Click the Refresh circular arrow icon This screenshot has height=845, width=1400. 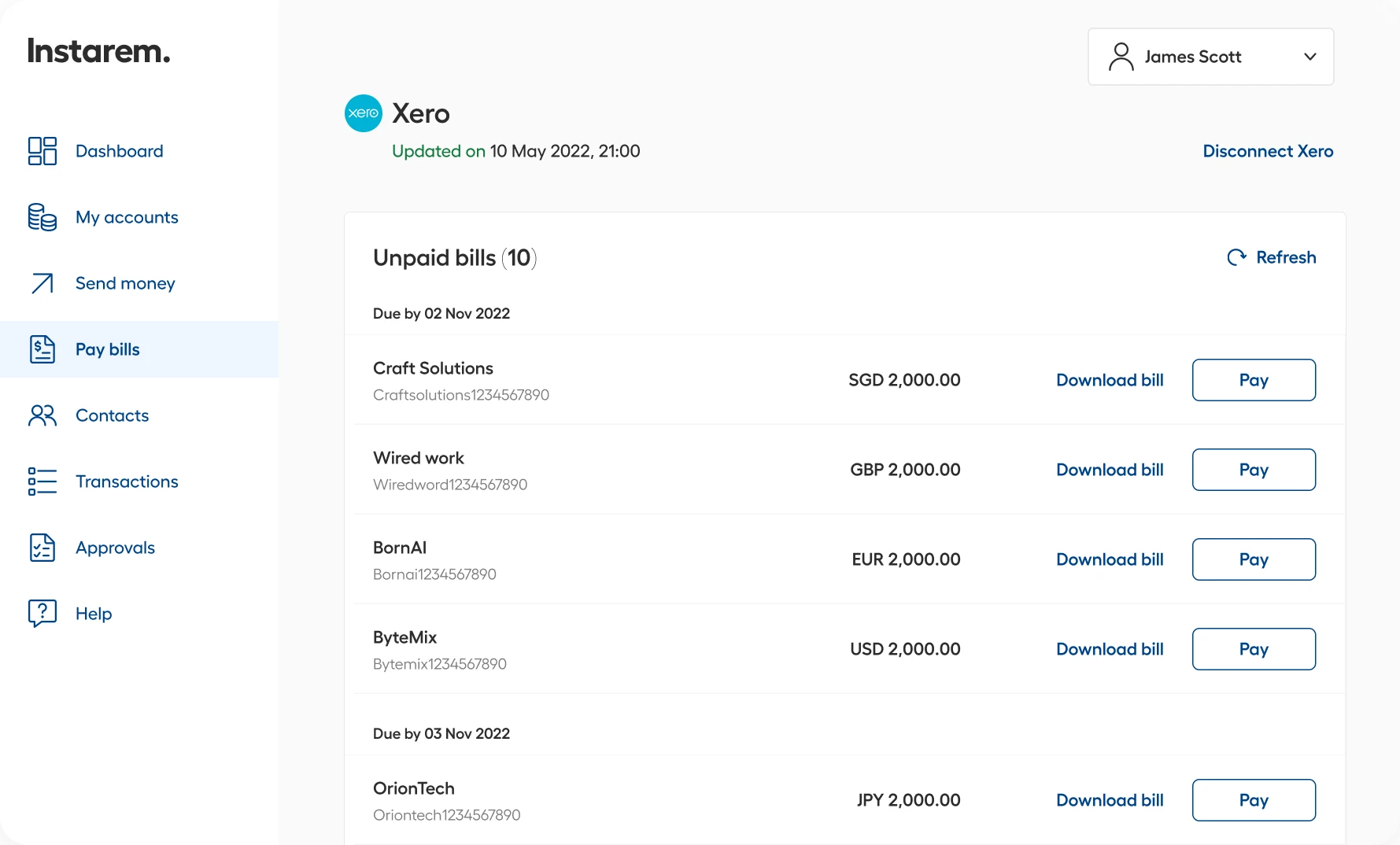(x=1236, y=257)
